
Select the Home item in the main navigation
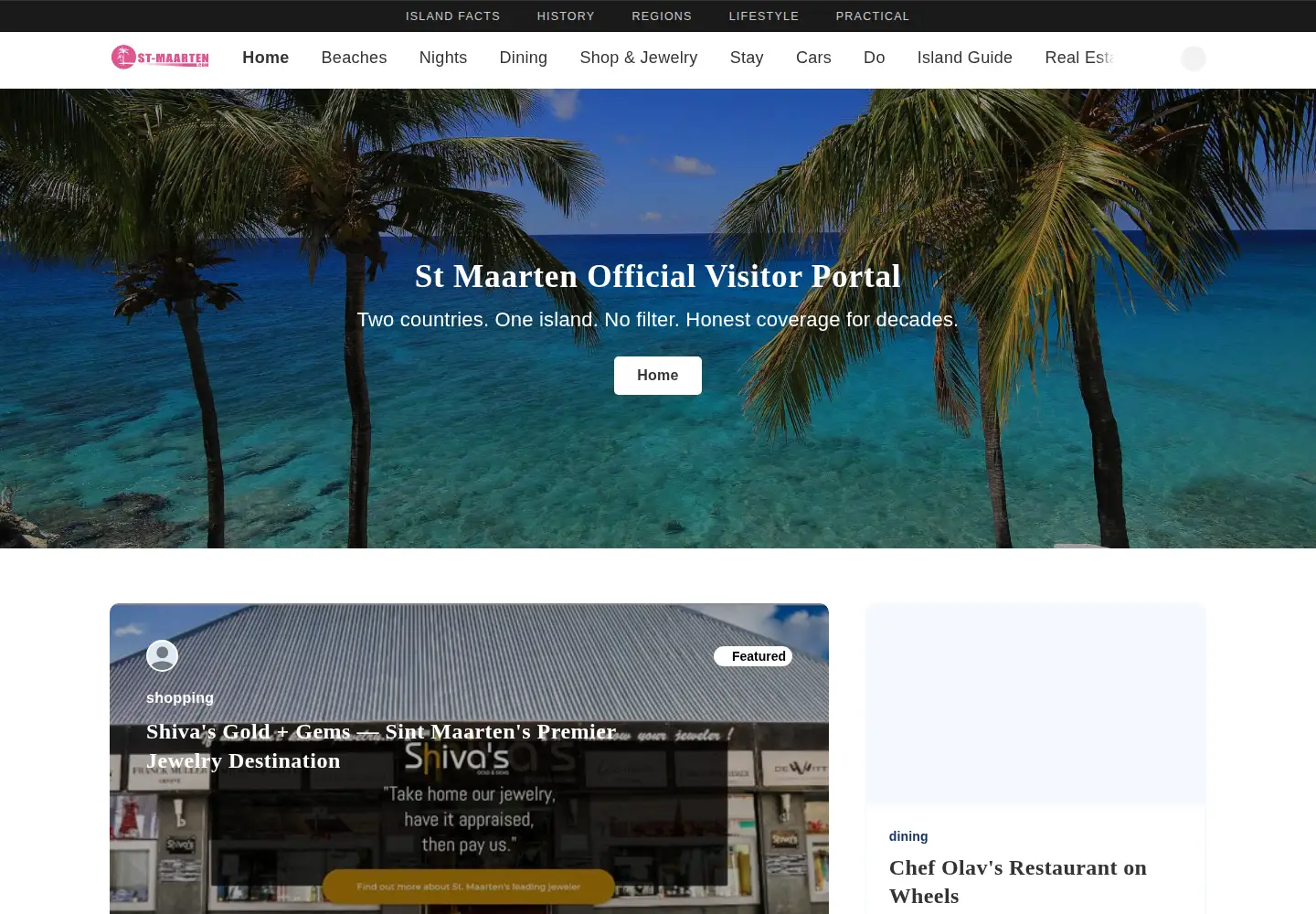point(266,58)
